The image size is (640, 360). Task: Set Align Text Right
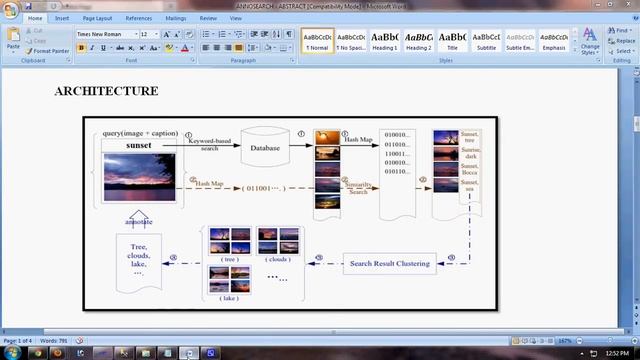point(228,48)
